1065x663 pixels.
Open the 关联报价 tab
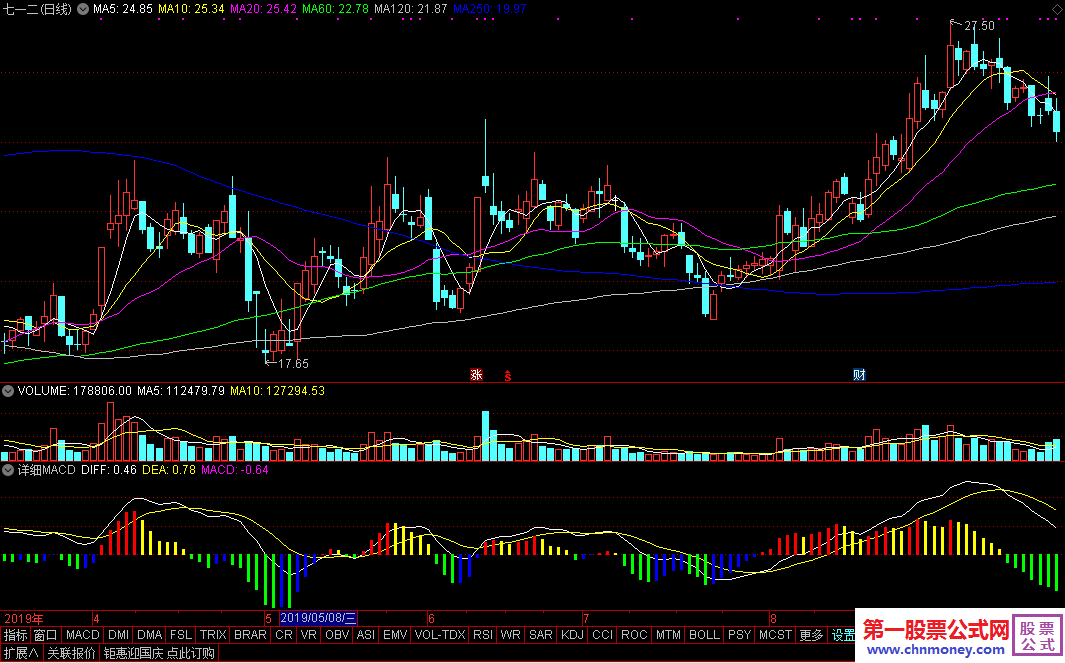[71, 653]
